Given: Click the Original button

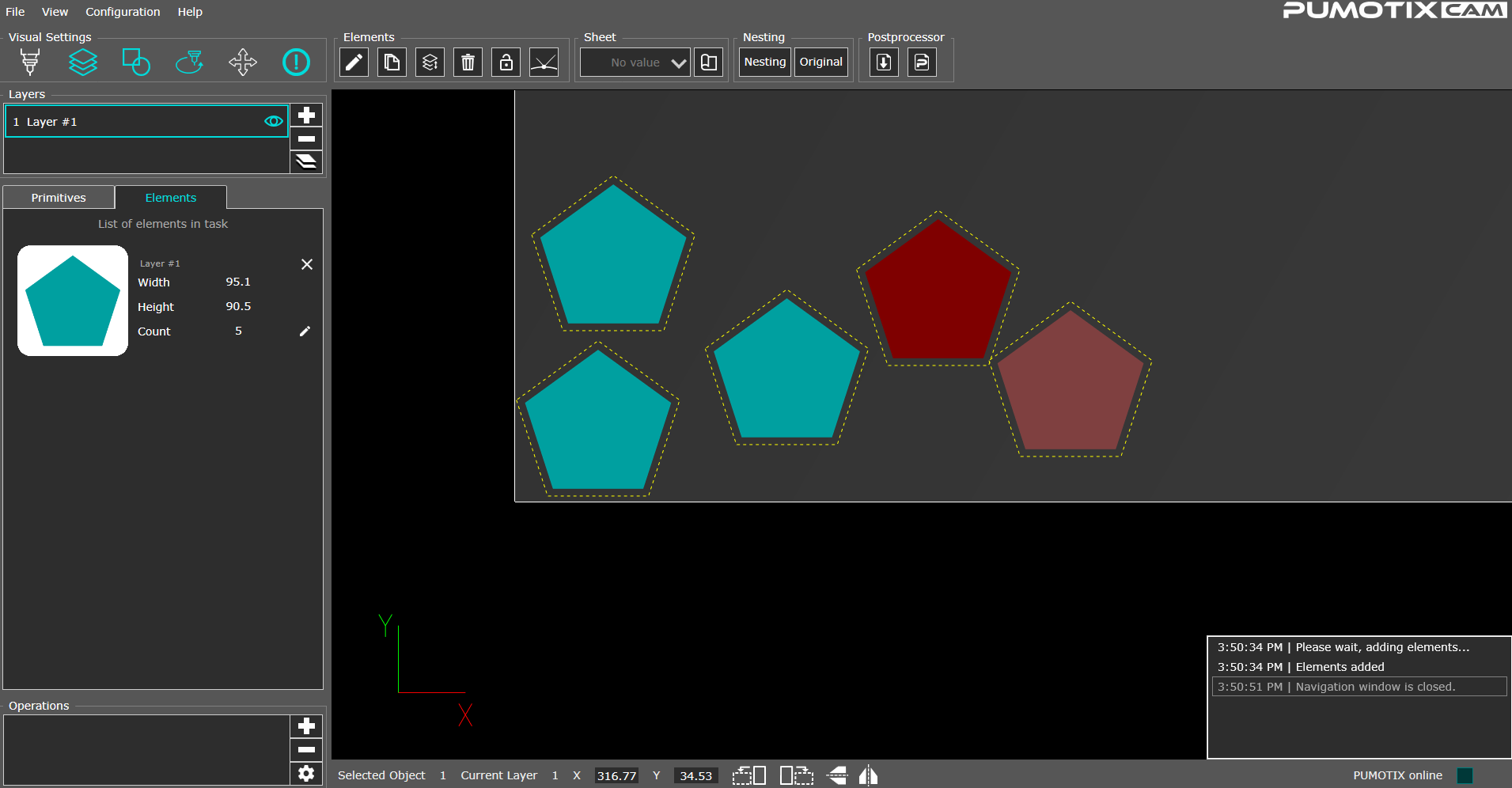Looking at the screenshot, I should 820,62.
